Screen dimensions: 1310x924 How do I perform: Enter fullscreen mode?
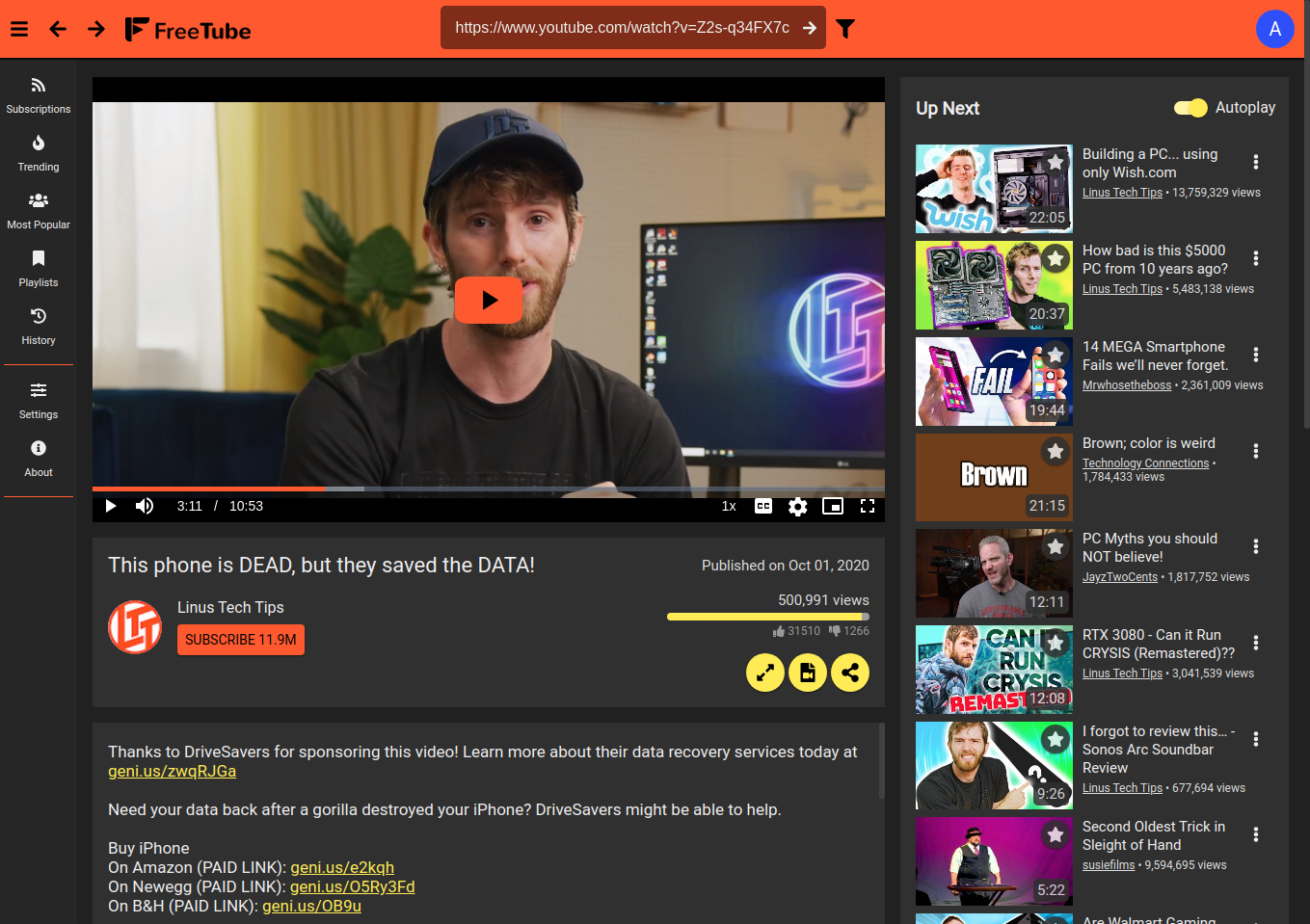coord(868,506)
